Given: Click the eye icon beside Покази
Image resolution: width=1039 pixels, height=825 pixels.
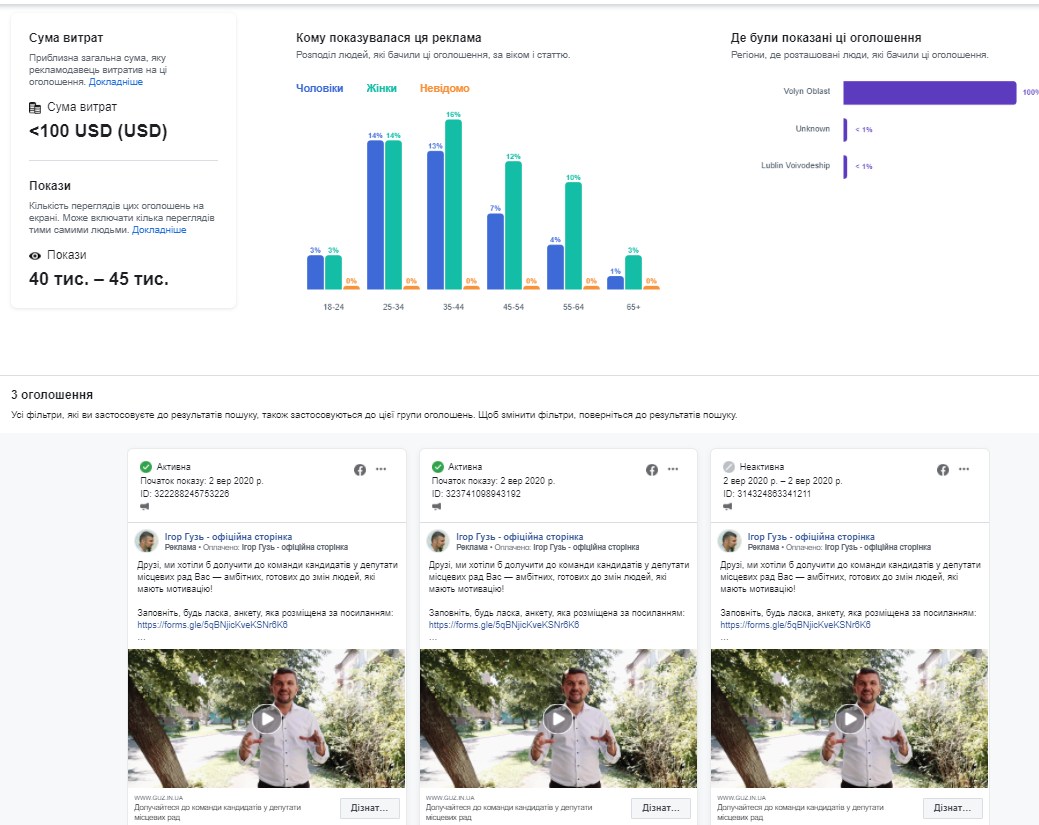Looking at the screenshot, I should [x=35, y=256].
